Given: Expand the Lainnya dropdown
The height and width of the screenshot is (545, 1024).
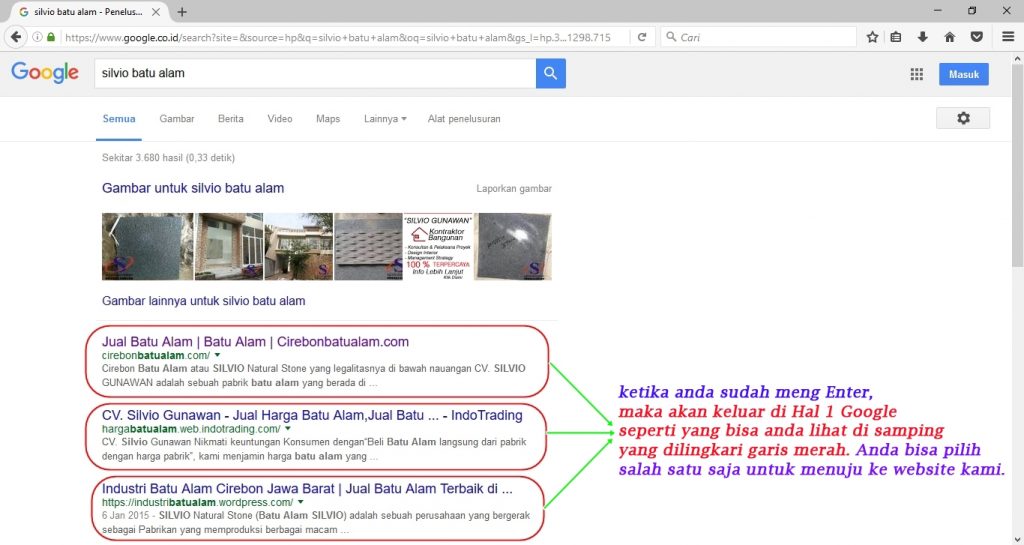Looking at the screenshot, I should (385, 119).
